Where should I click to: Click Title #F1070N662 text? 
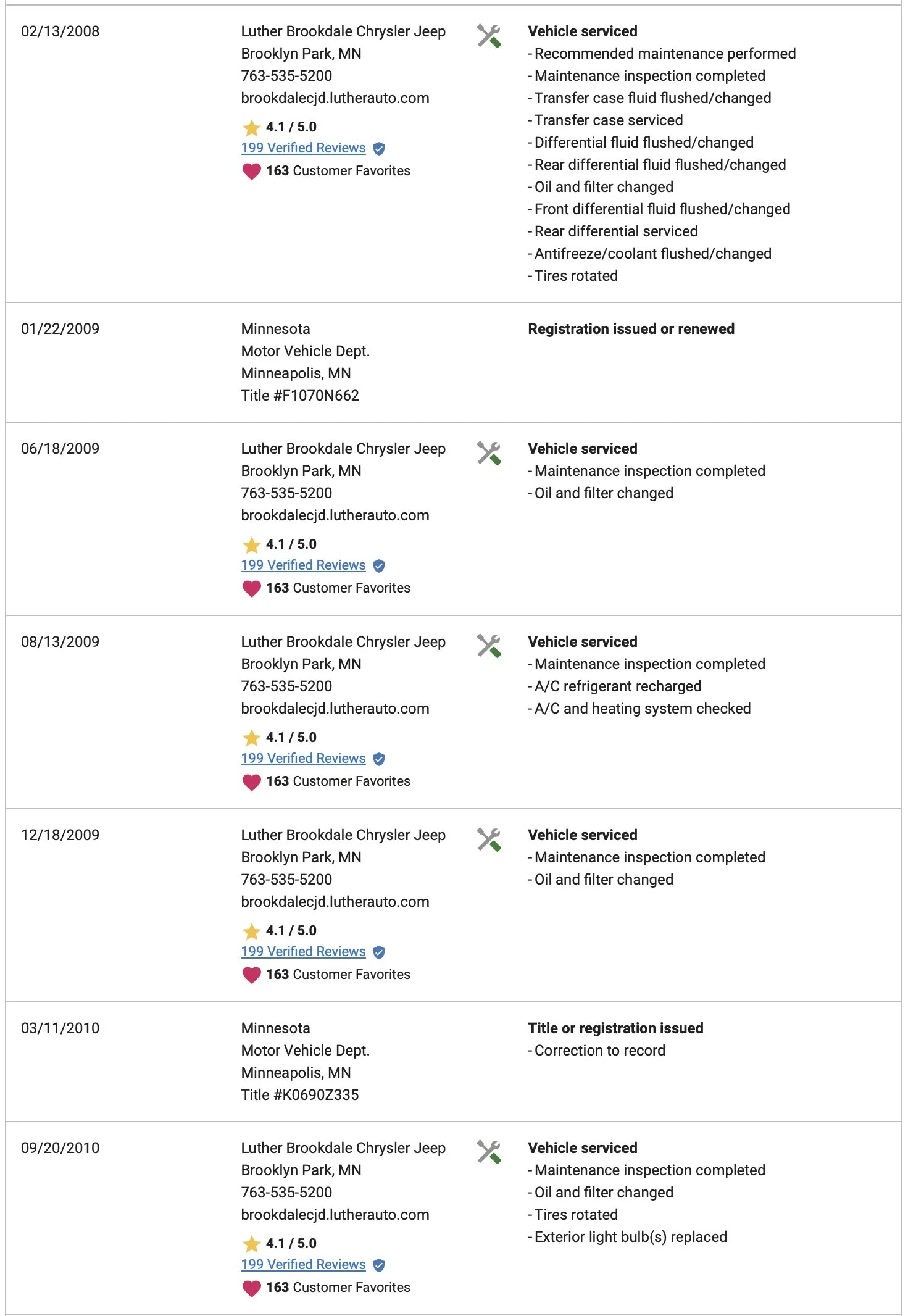(300, 396)
